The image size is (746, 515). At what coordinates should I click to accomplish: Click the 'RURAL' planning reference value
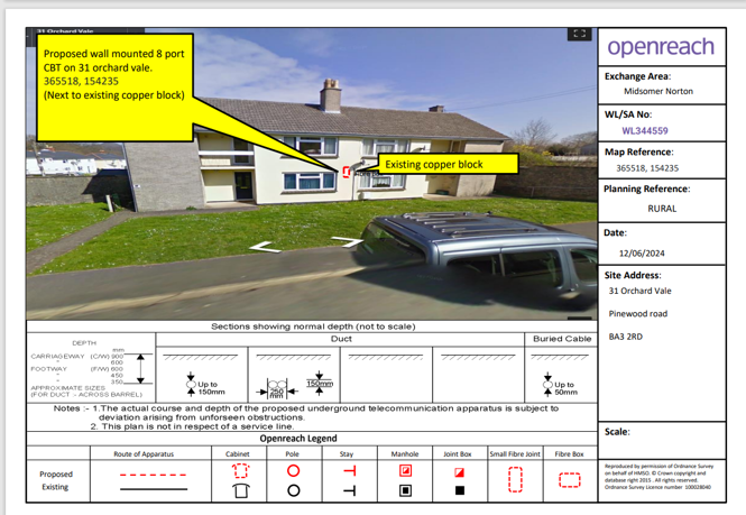(662, 208)
